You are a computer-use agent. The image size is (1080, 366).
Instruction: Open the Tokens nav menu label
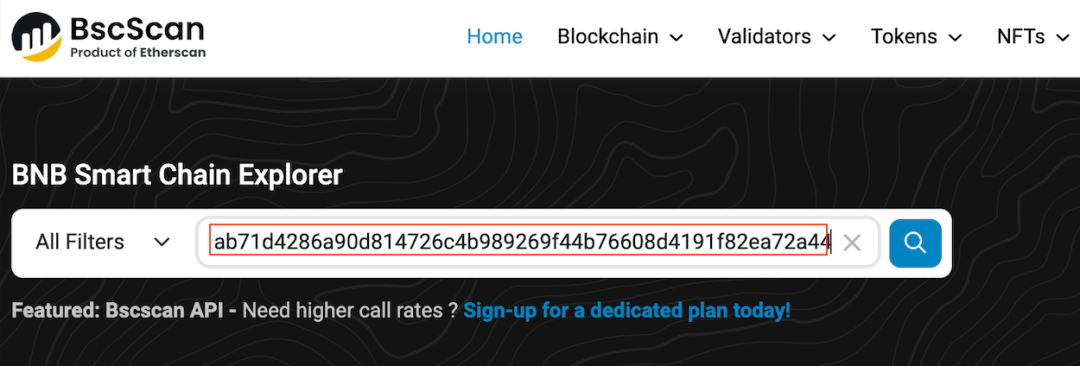[904, 36]
